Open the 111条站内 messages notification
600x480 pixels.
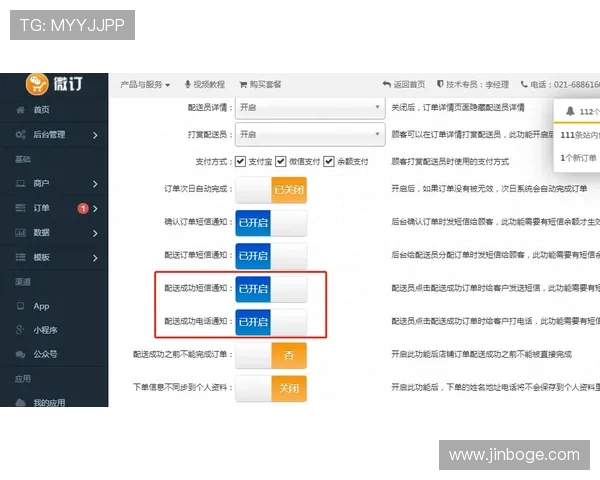point(579,135)
